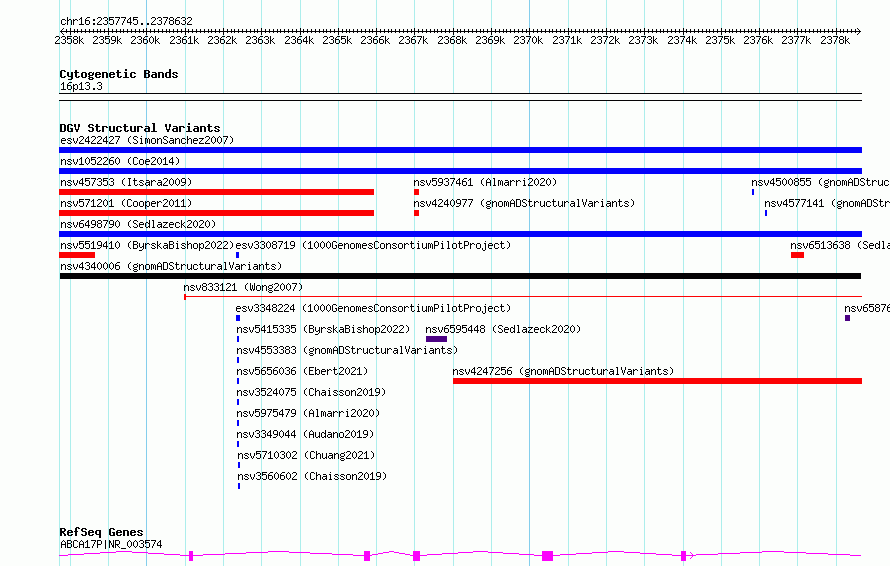Click the blue marker under esv3348224

click(238, 318)
